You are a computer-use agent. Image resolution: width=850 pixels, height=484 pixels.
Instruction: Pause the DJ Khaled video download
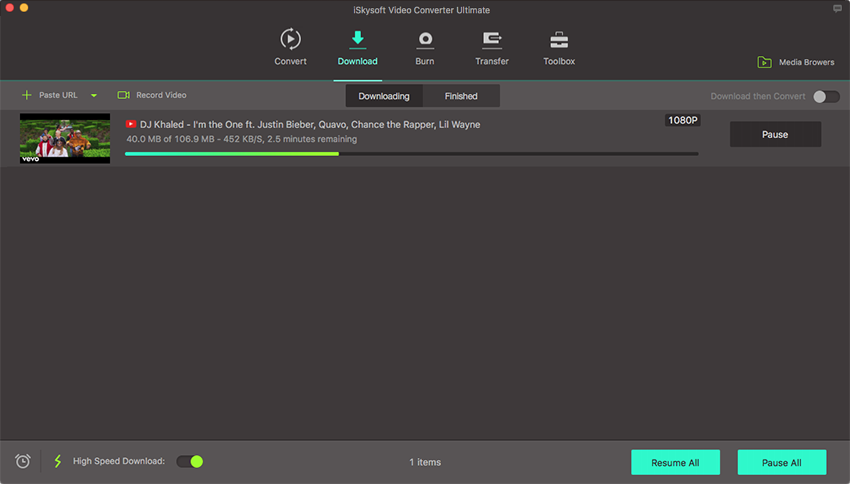click(775, 134)
